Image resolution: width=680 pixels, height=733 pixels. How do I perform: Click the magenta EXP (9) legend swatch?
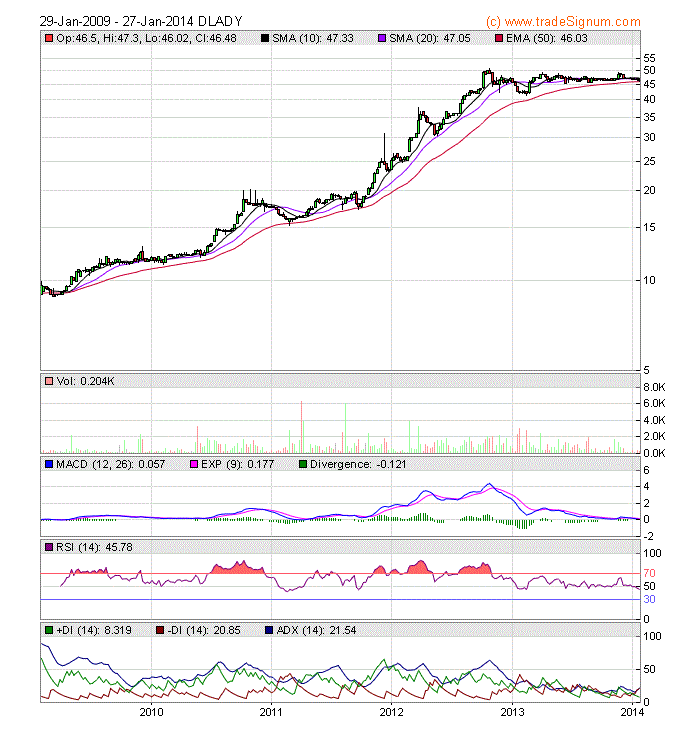pyautogui.click(x=194, y=464)
